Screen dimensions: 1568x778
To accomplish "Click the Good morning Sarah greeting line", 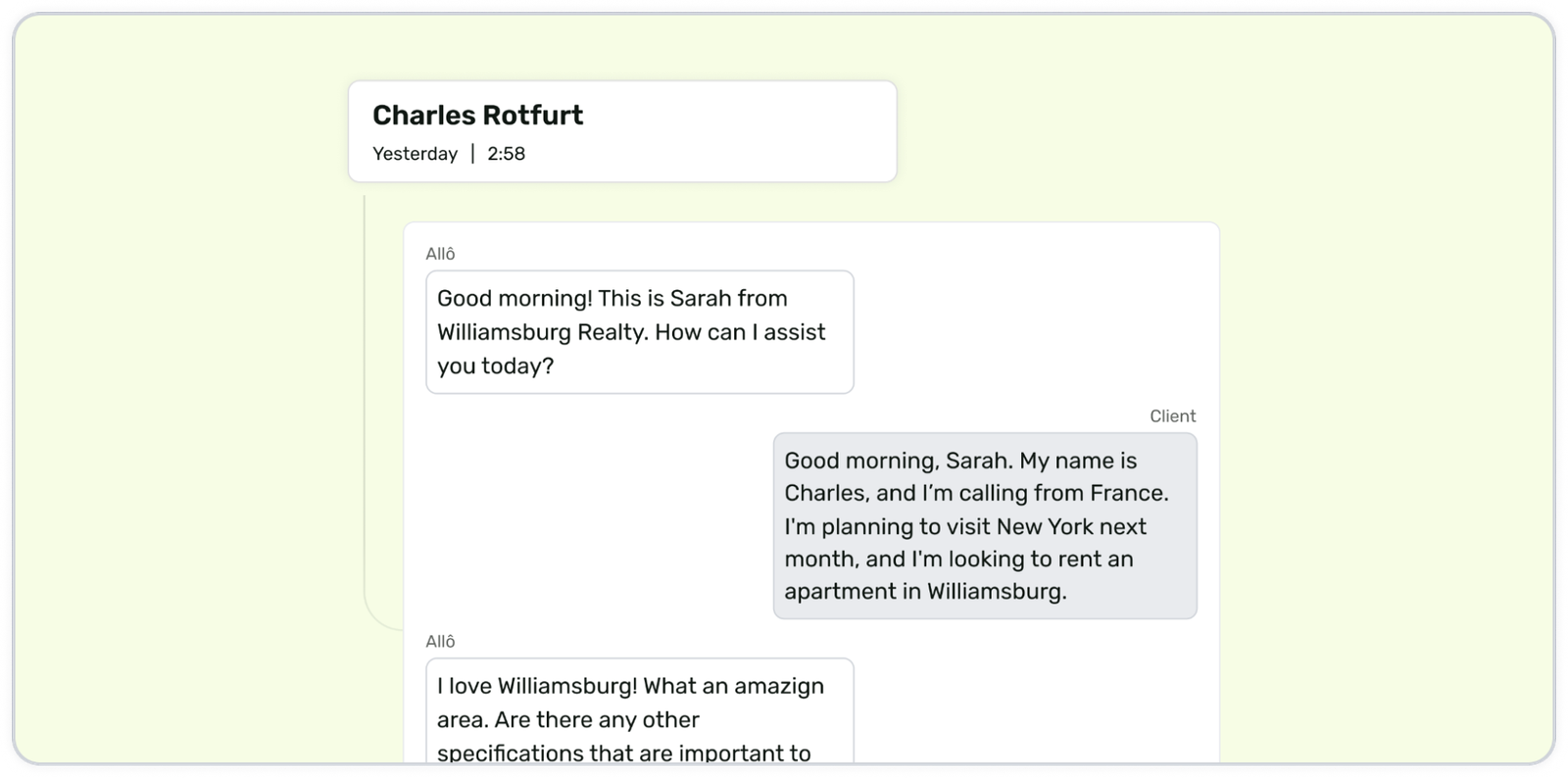I will click(612, 298).
